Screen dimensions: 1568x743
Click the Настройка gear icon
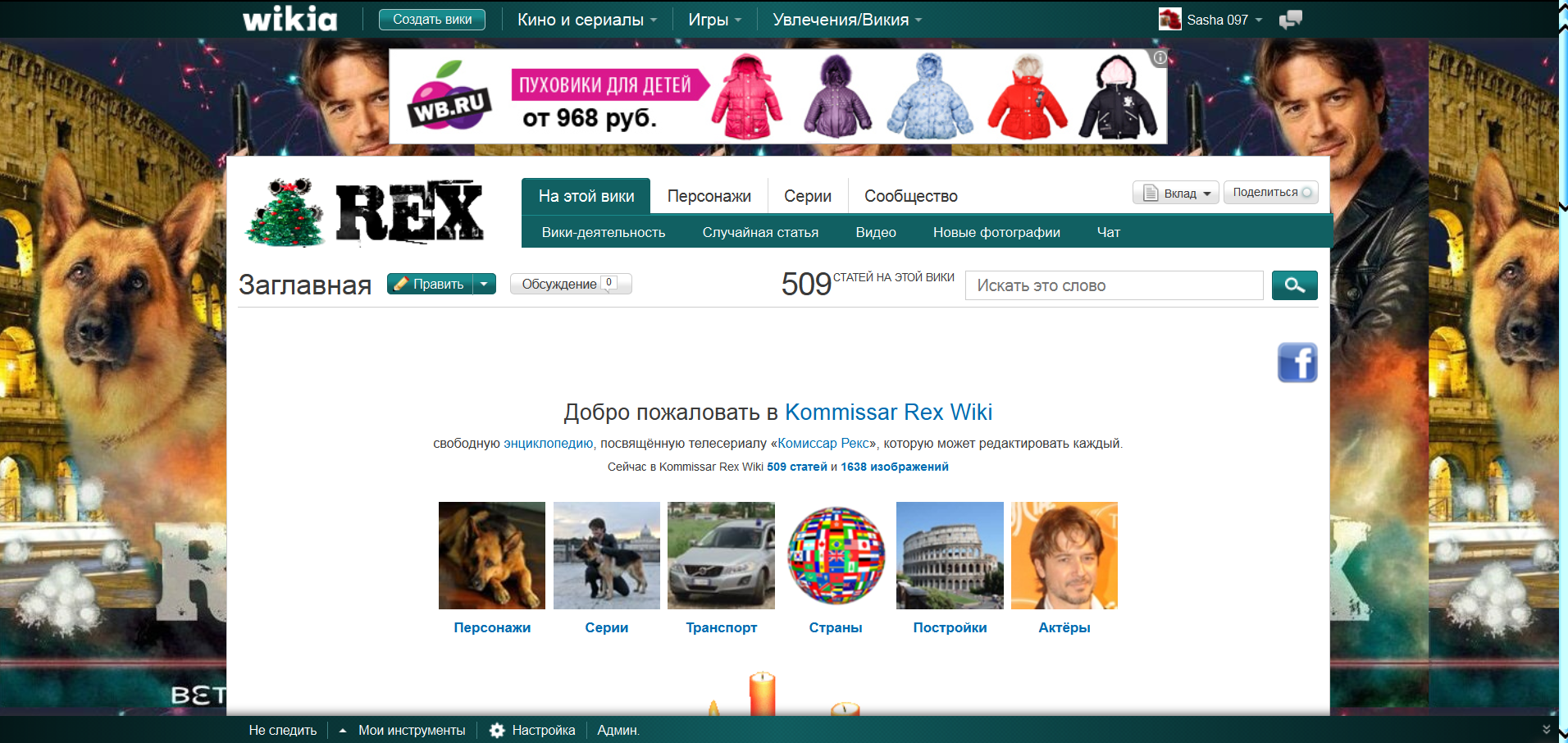(497, 730)
